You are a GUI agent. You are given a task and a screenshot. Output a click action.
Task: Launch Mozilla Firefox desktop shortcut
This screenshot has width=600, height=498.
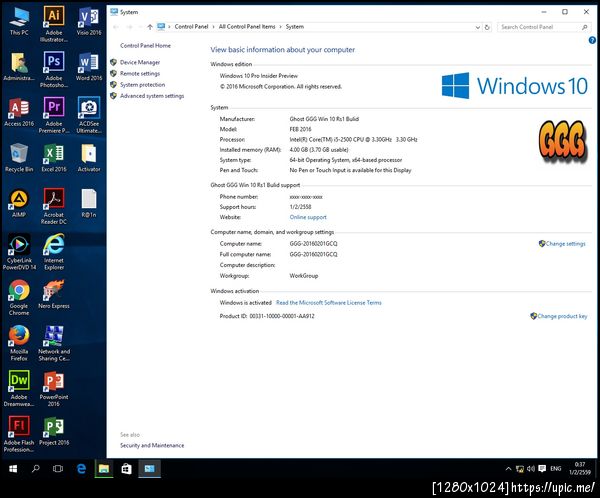point(19,343)
